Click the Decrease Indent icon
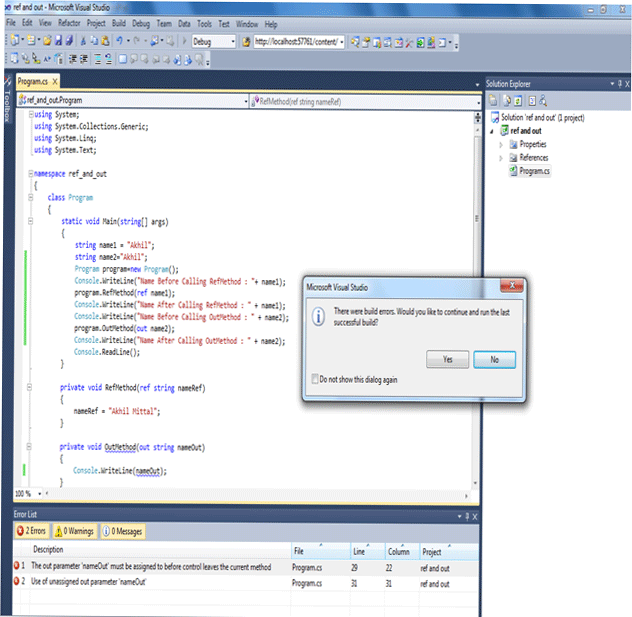632x617 pixels. 73,59
